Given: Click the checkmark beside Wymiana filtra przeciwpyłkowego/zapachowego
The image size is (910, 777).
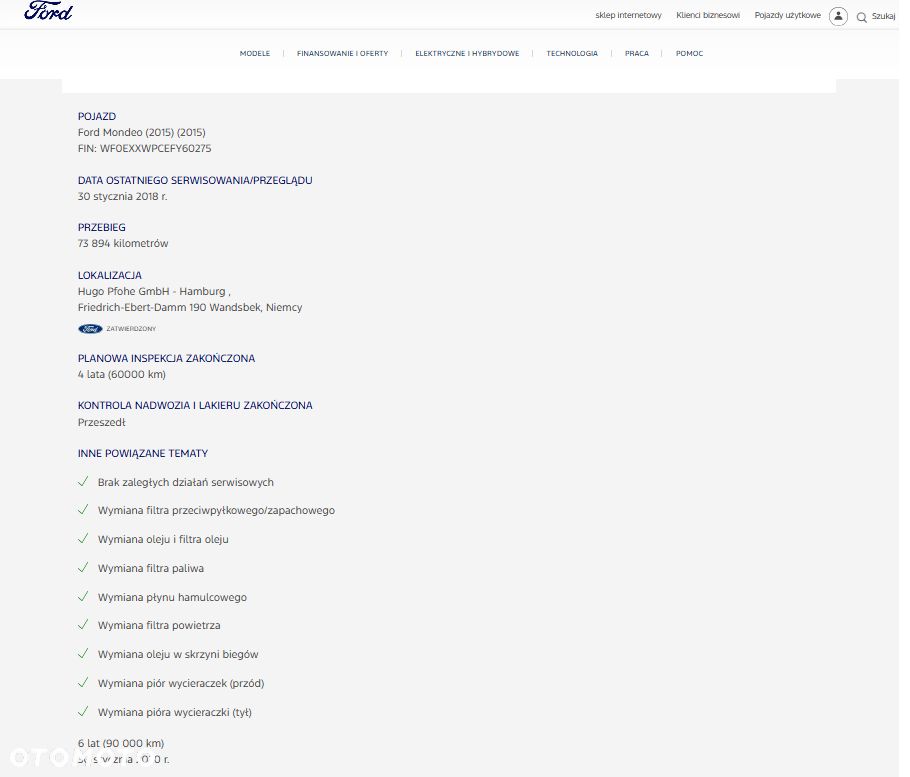Looking at the screenshot, I should coord(83,509).
